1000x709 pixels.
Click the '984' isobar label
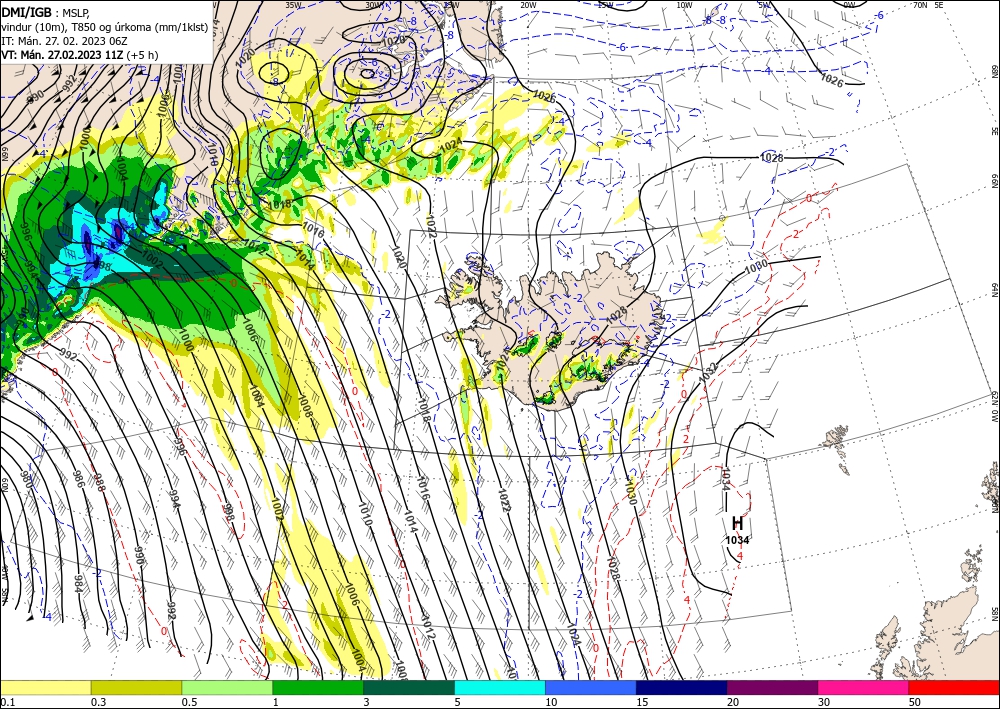click(78, 585)
